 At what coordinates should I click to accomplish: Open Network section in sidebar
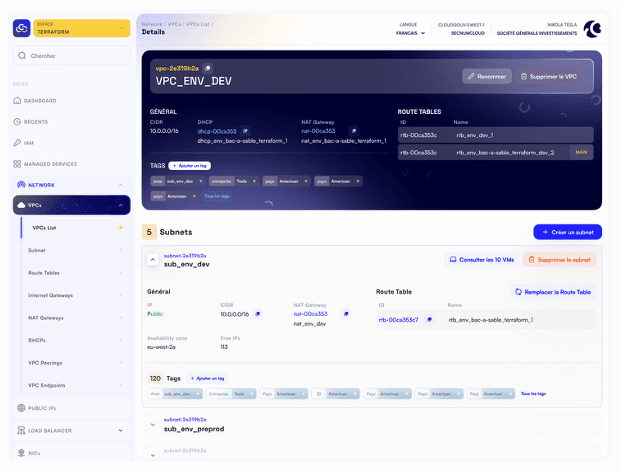click(x=41, y=185)
